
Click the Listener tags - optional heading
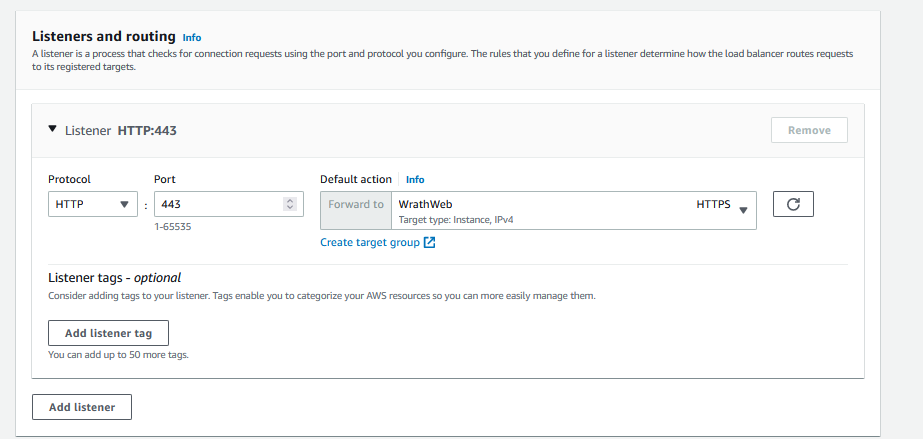114,278
